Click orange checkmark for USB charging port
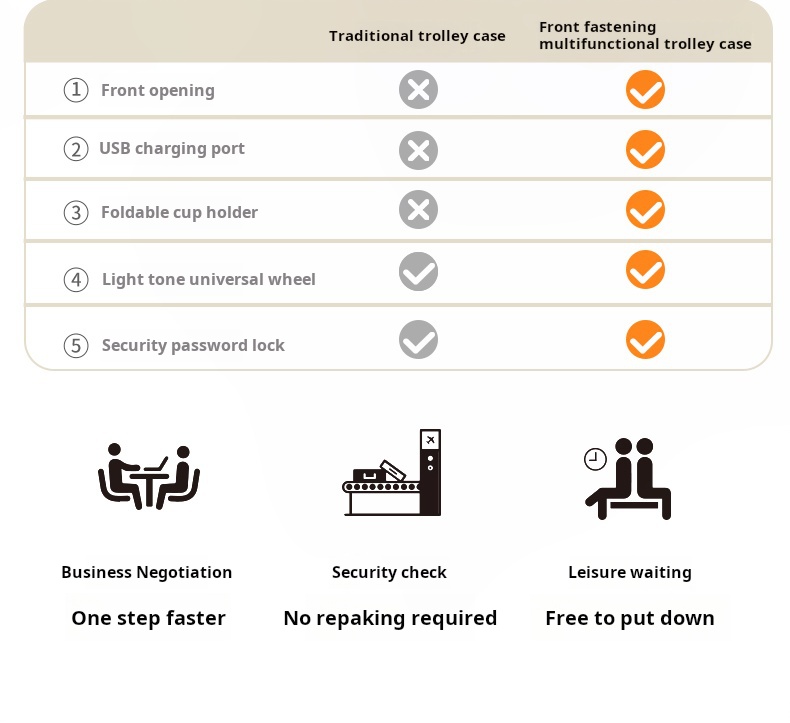 [x=645, y=150]
